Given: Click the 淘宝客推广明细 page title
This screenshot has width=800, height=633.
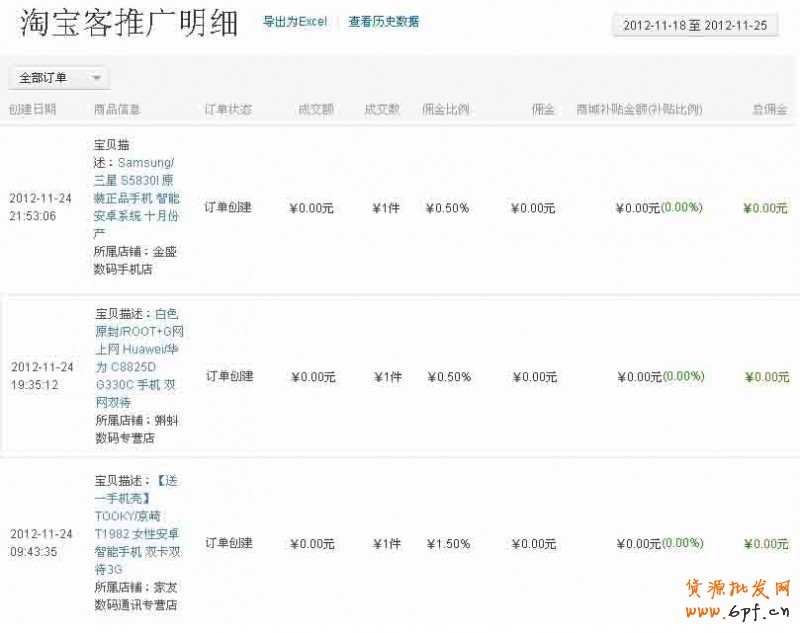Looking at the screenshot, I should [129, 24].
